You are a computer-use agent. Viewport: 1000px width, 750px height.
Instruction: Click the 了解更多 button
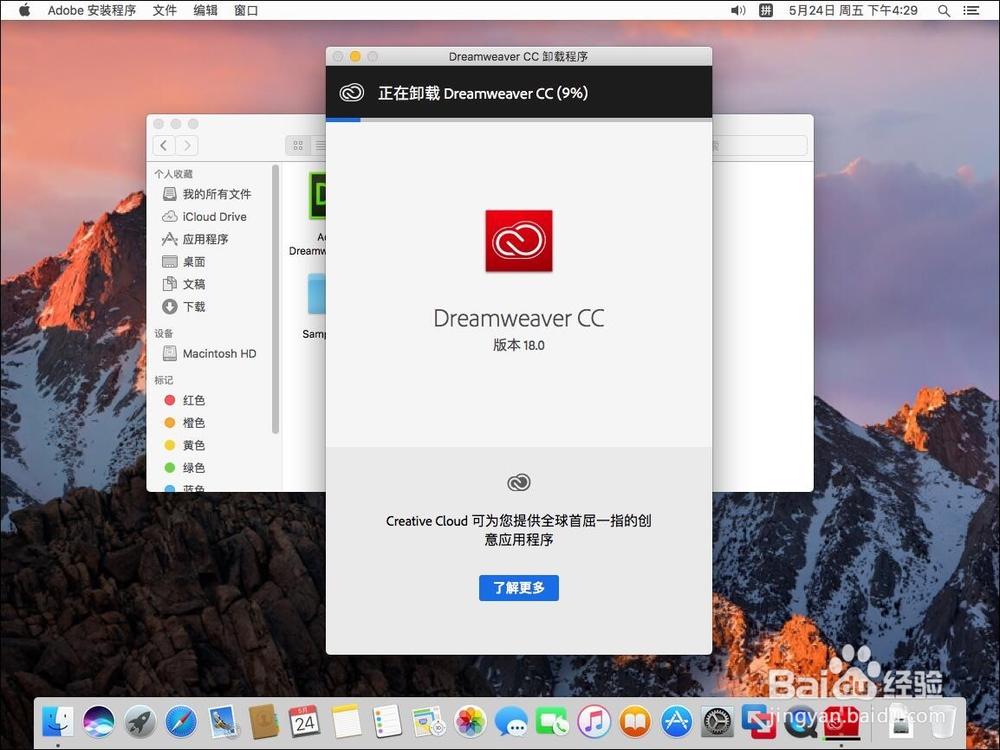click(518, 587)
